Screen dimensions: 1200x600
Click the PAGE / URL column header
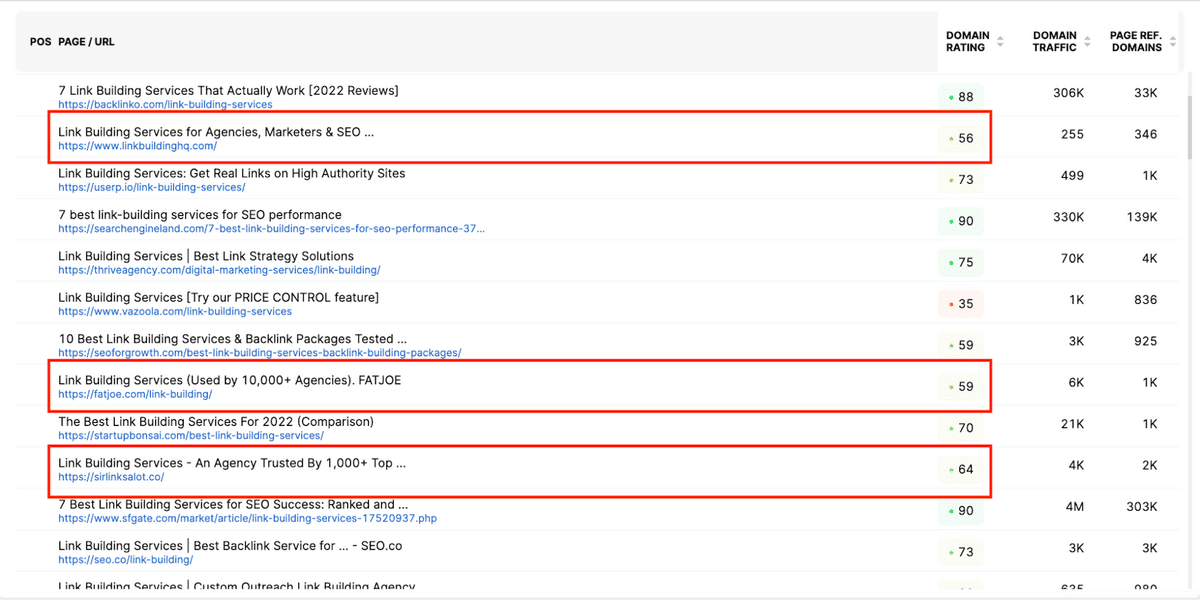(x=86, y=42)
